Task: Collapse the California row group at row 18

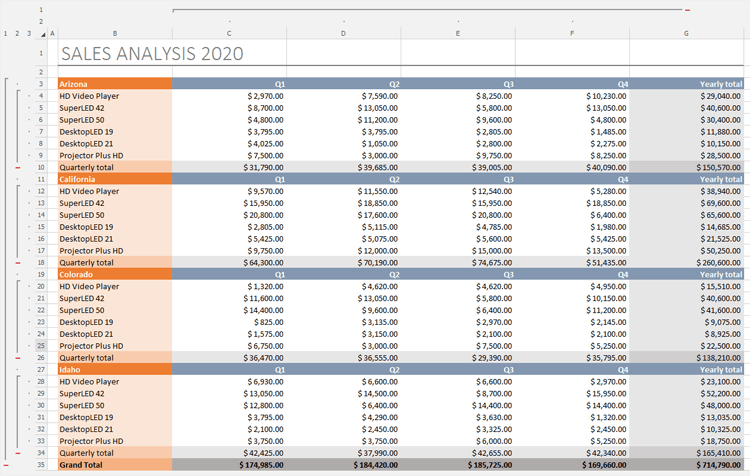Action: click(18, 262)
